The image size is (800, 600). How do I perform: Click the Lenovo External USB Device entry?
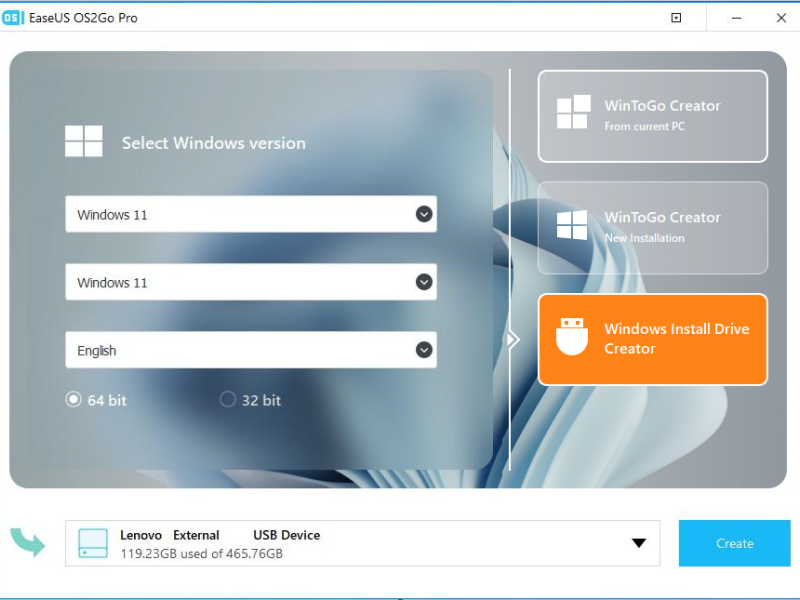point(362,543)
